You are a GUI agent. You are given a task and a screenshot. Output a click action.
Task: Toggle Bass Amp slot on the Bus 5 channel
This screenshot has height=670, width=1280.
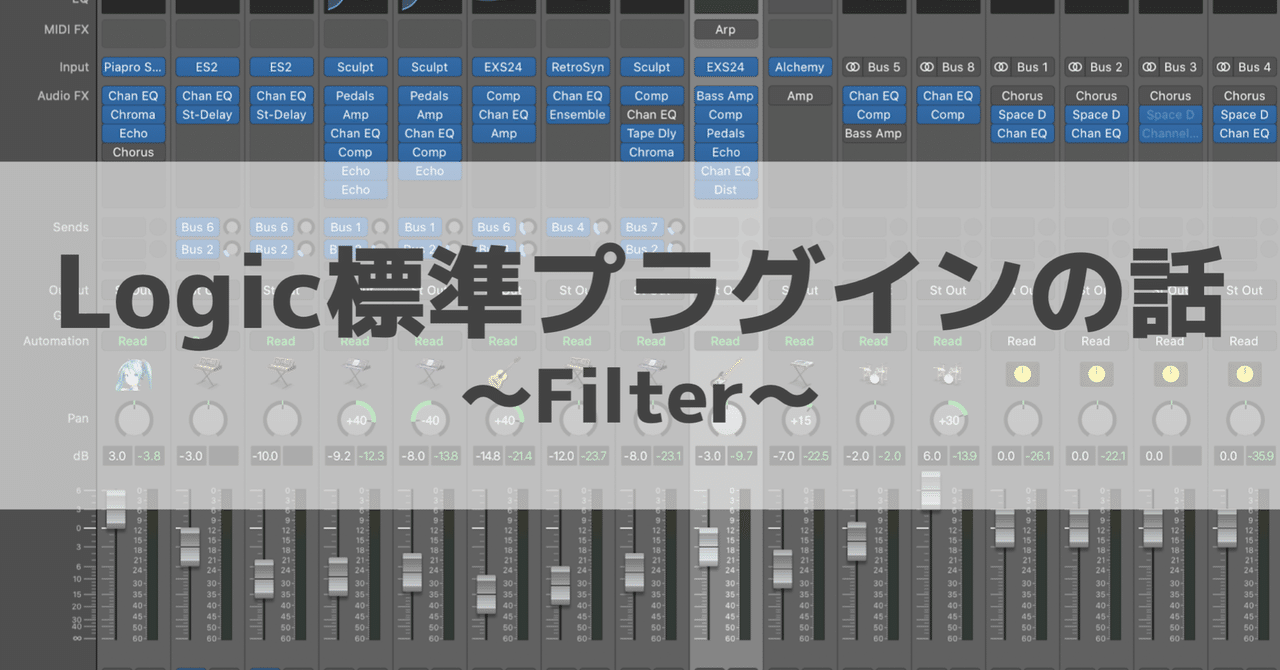click(x=873, y=133)
